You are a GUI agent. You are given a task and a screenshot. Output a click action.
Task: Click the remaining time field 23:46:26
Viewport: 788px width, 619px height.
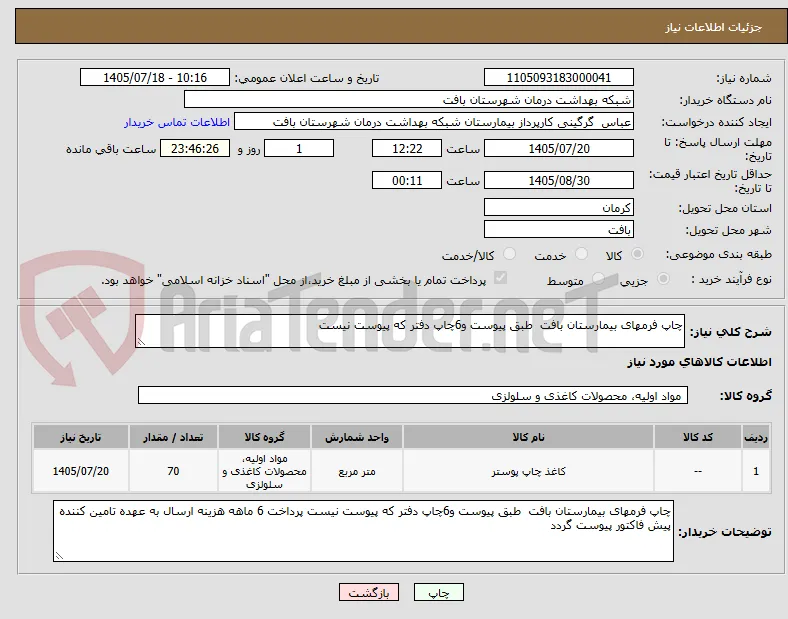pyautogui.click(x=195, y=148)
